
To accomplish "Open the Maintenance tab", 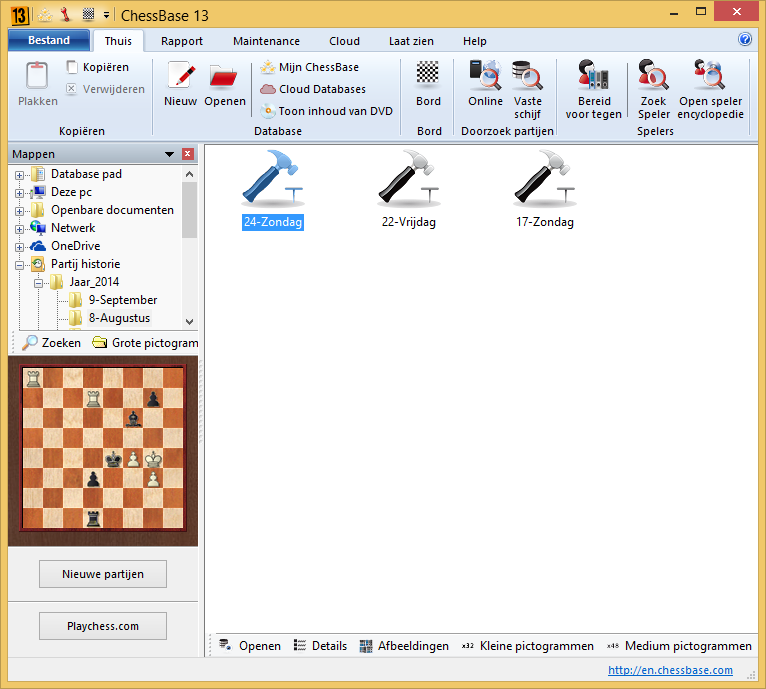I will click(x=266, y=41).
